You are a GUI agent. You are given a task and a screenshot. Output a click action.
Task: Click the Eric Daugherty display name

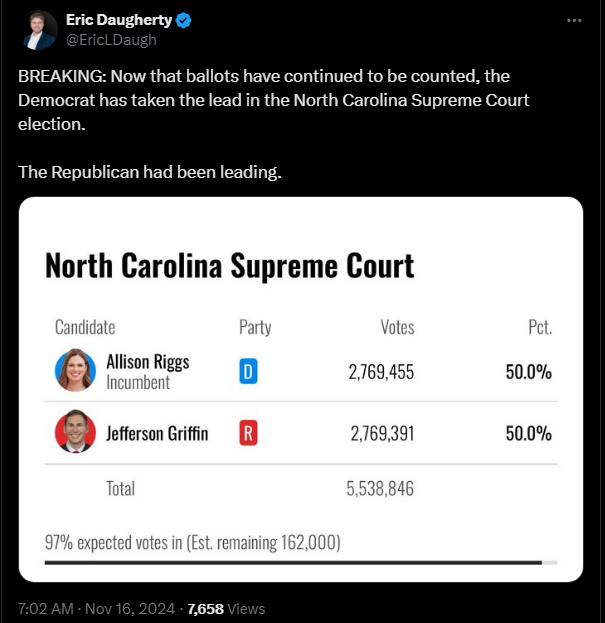[119, 20]
